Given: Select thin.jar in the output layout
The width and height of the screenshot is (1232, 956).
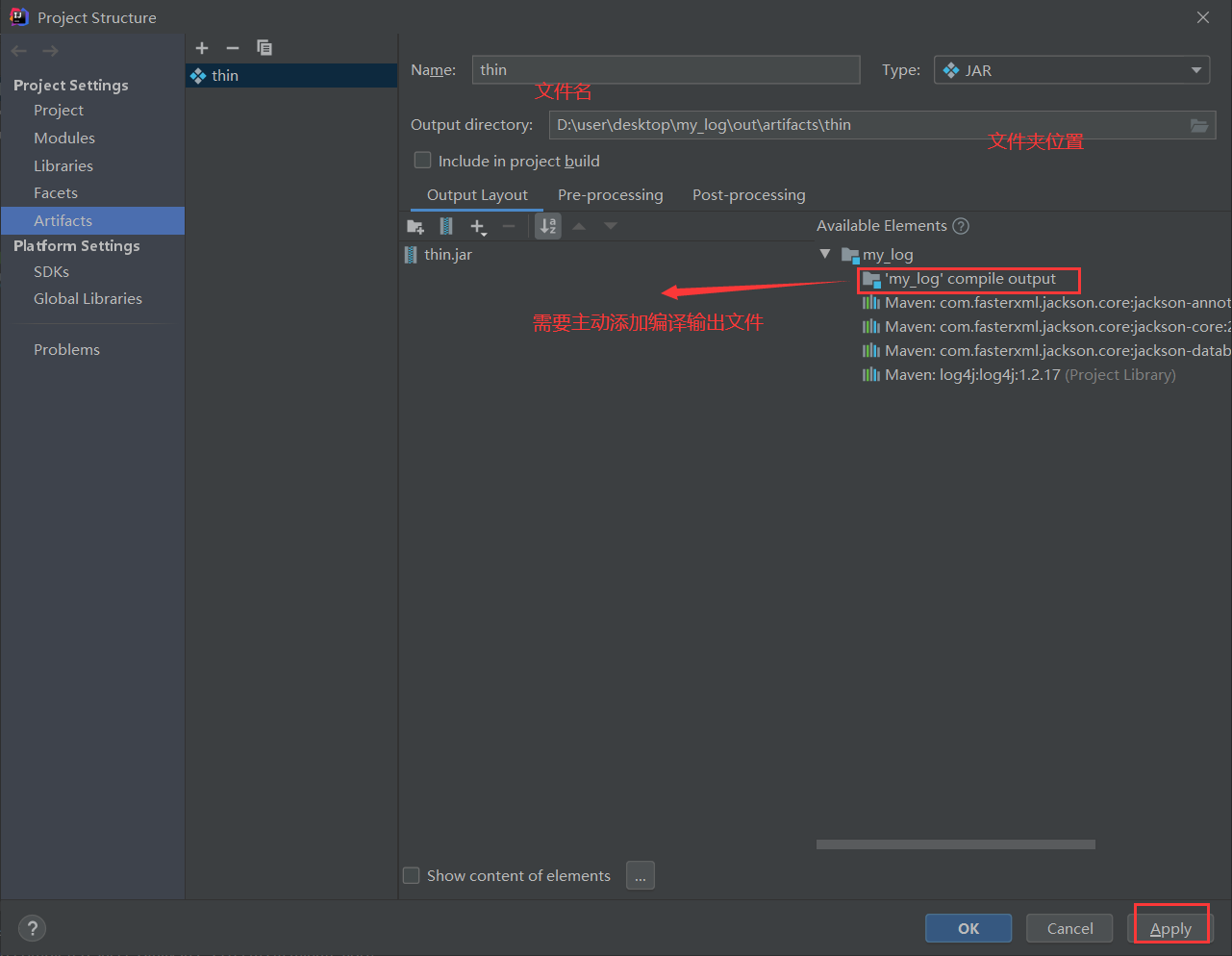Looking at the screenshot, I should (x=448, y=255).
